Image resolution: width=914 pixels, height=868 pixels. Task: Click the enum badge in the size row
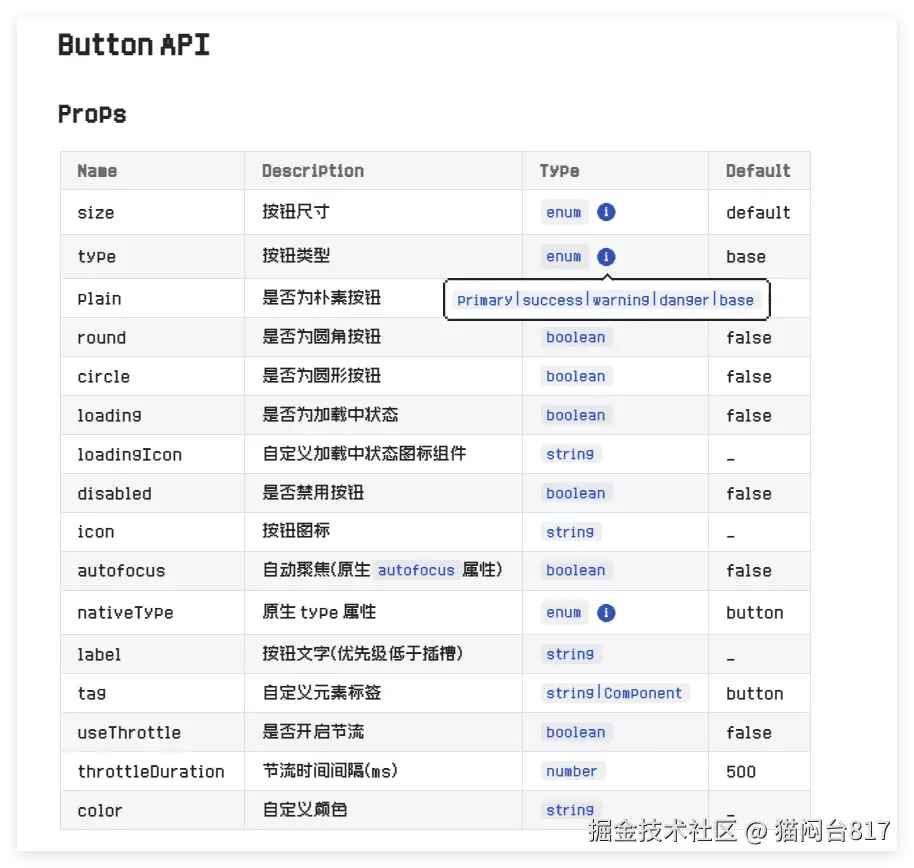[565, 212]
